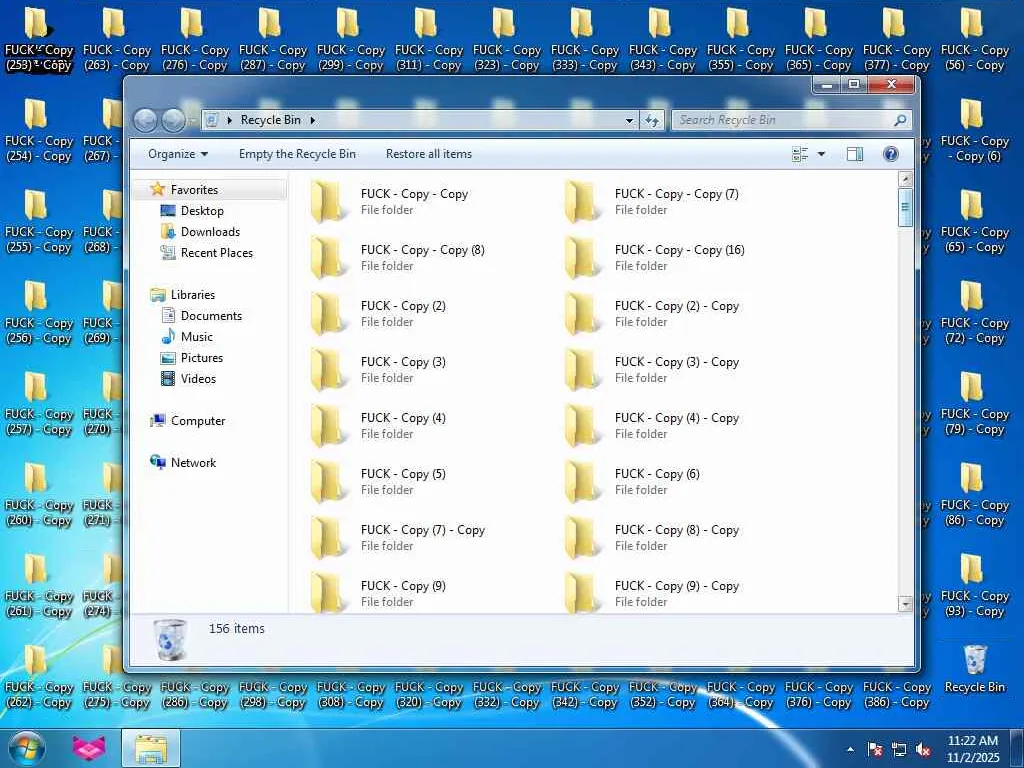Select the 'FUCK - Copy - Copy' folder icon
This screenshot has width=1024, height=768.
coord(327,202)
